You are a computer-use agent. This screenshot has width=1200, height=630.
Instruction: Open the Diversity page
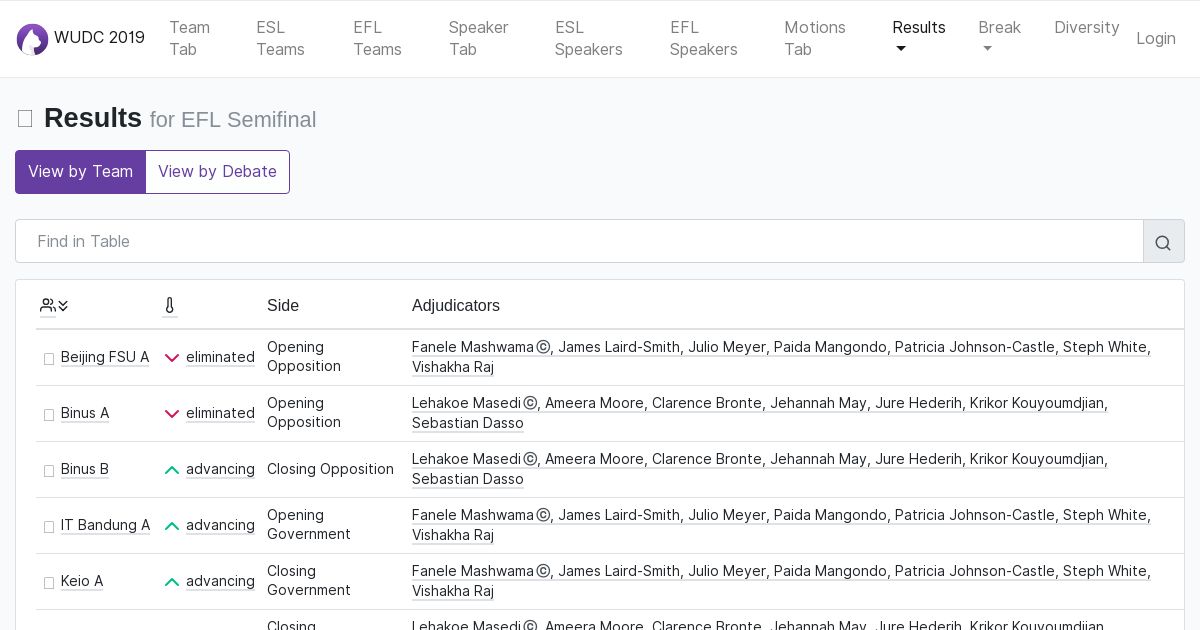pyautogui.click(x=1087, y=28)
